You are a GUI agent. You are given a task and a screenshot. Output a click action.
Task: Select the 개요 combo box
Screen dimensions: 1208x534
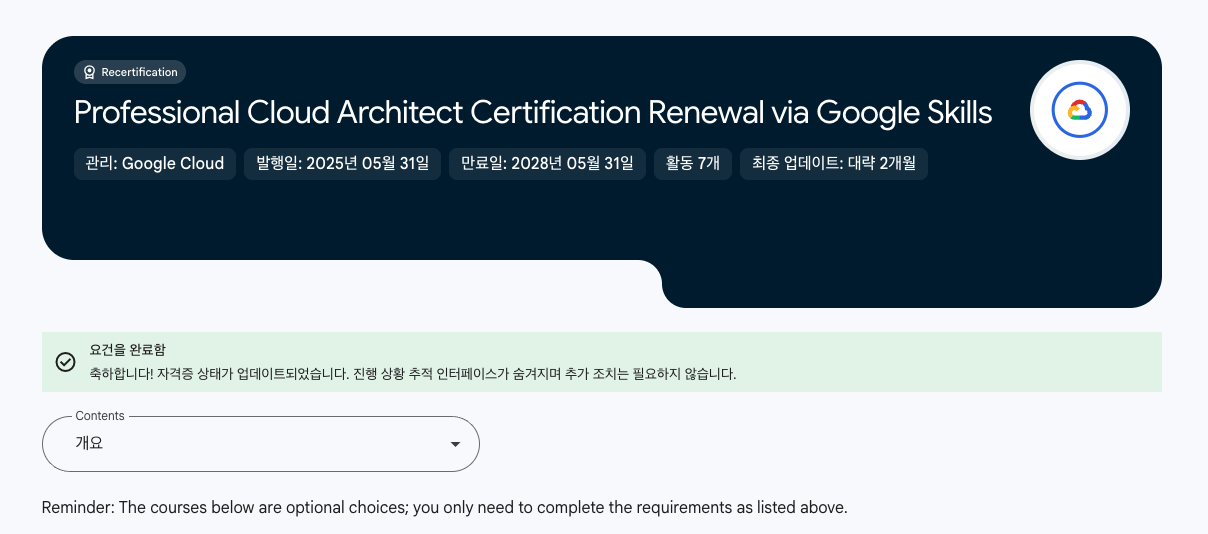[261, 444]
